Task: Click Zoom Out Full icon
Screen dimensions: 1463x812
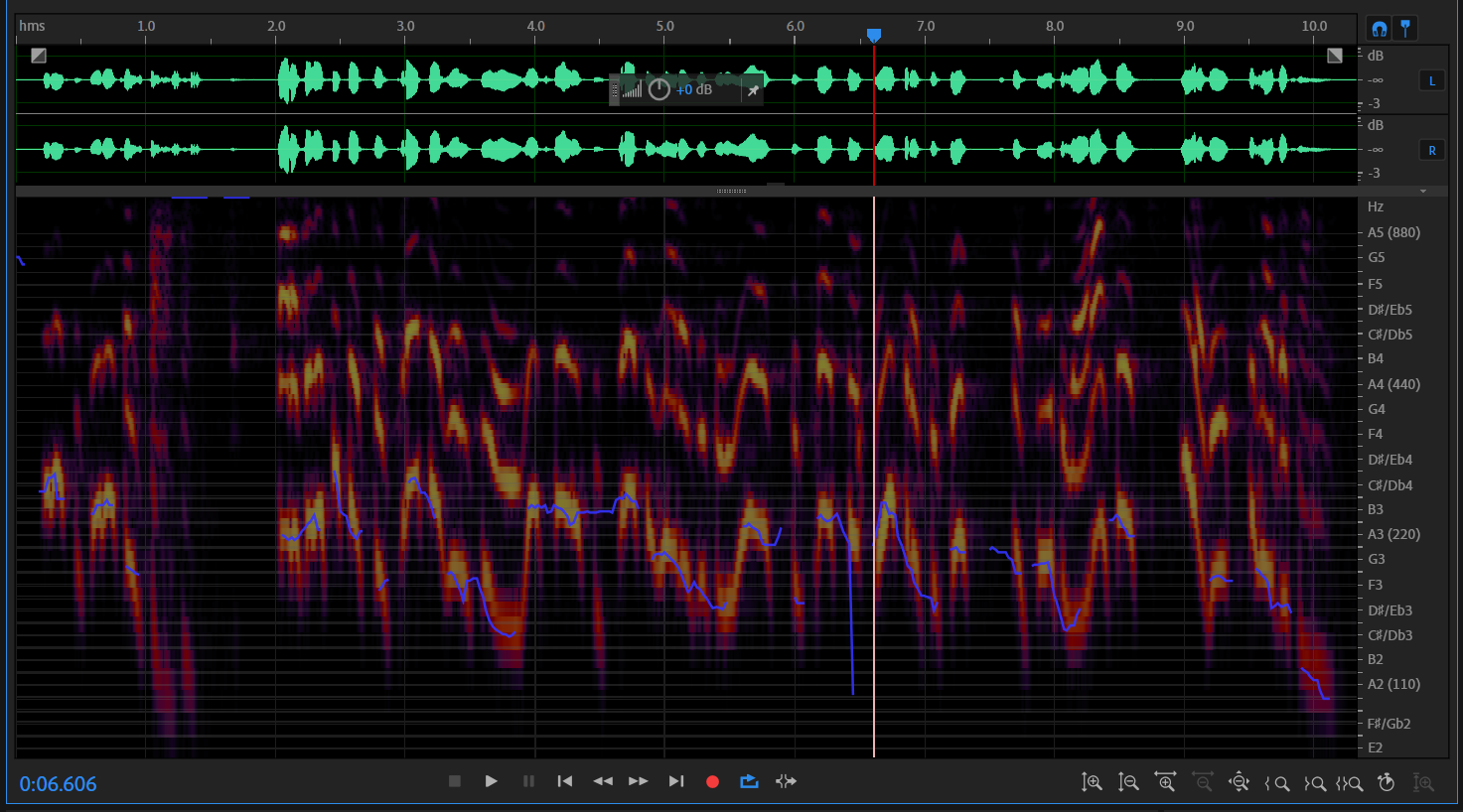Action: click(1239, 782)
